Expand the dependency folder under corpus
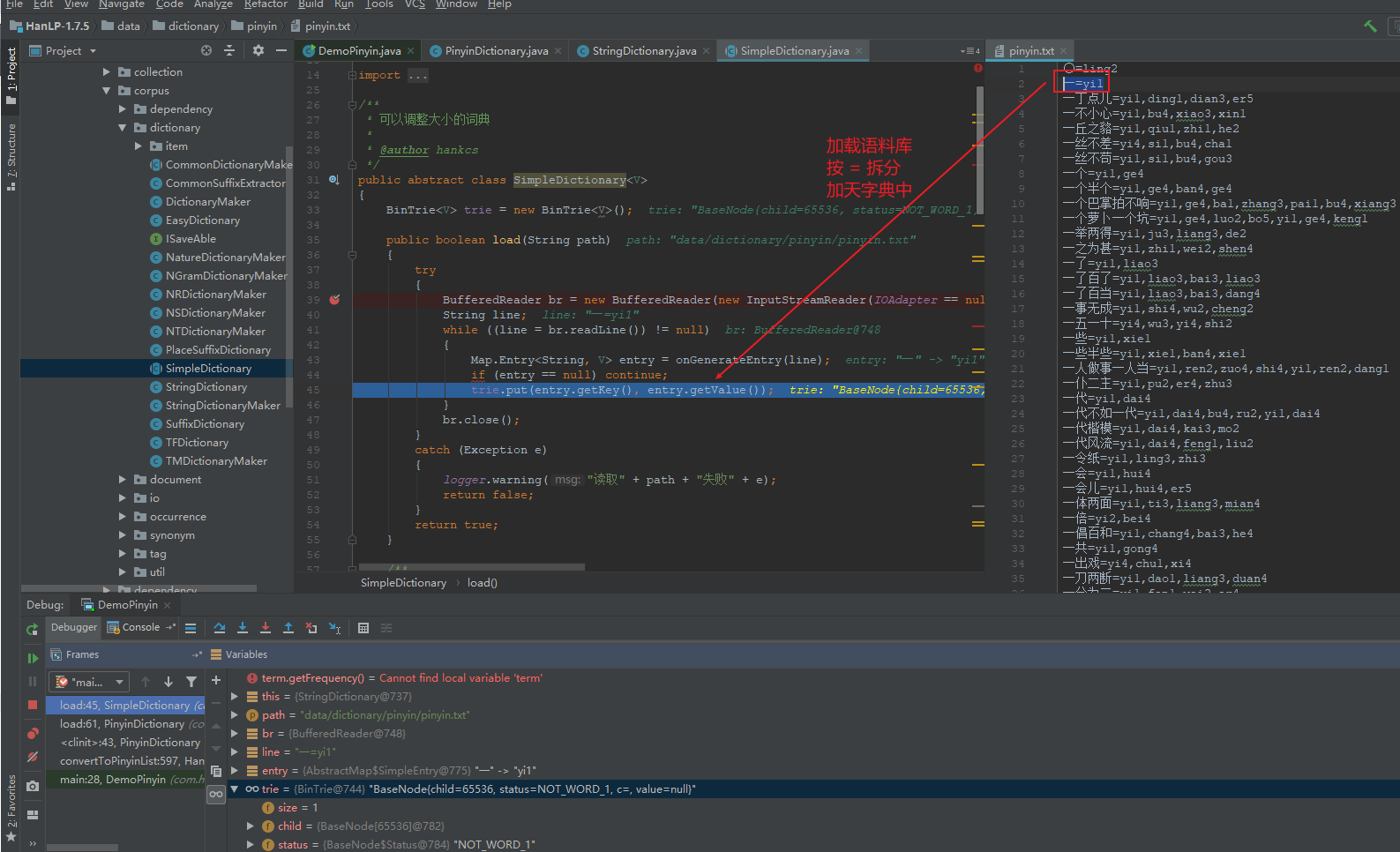The height and width of the screenshot is (852, 1400). pos(123,109)
